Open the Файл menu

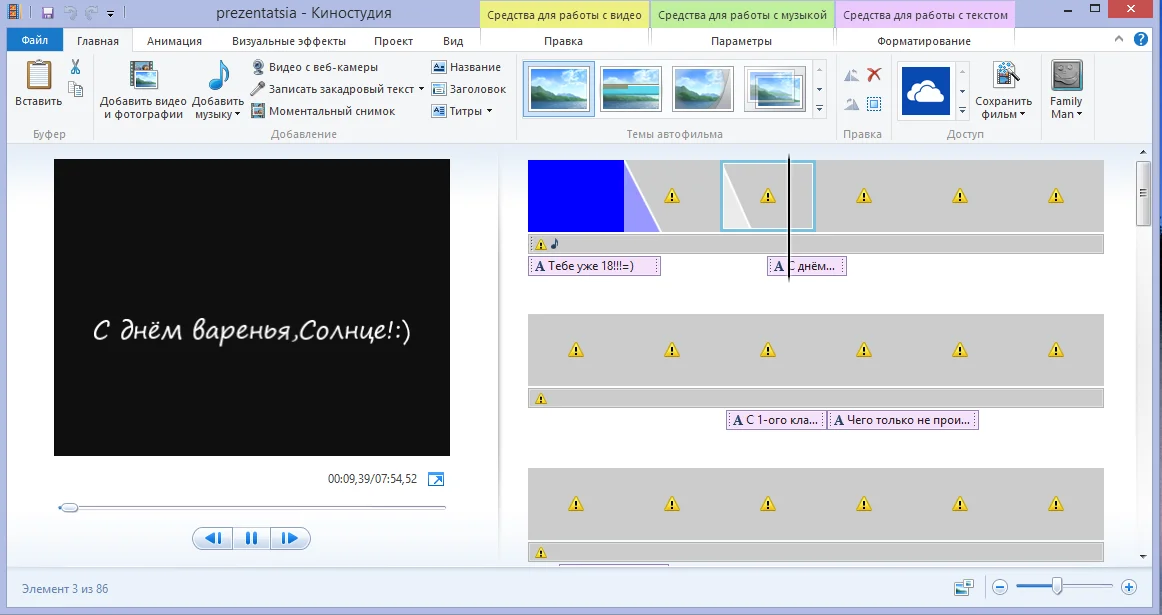click(35, 41)
